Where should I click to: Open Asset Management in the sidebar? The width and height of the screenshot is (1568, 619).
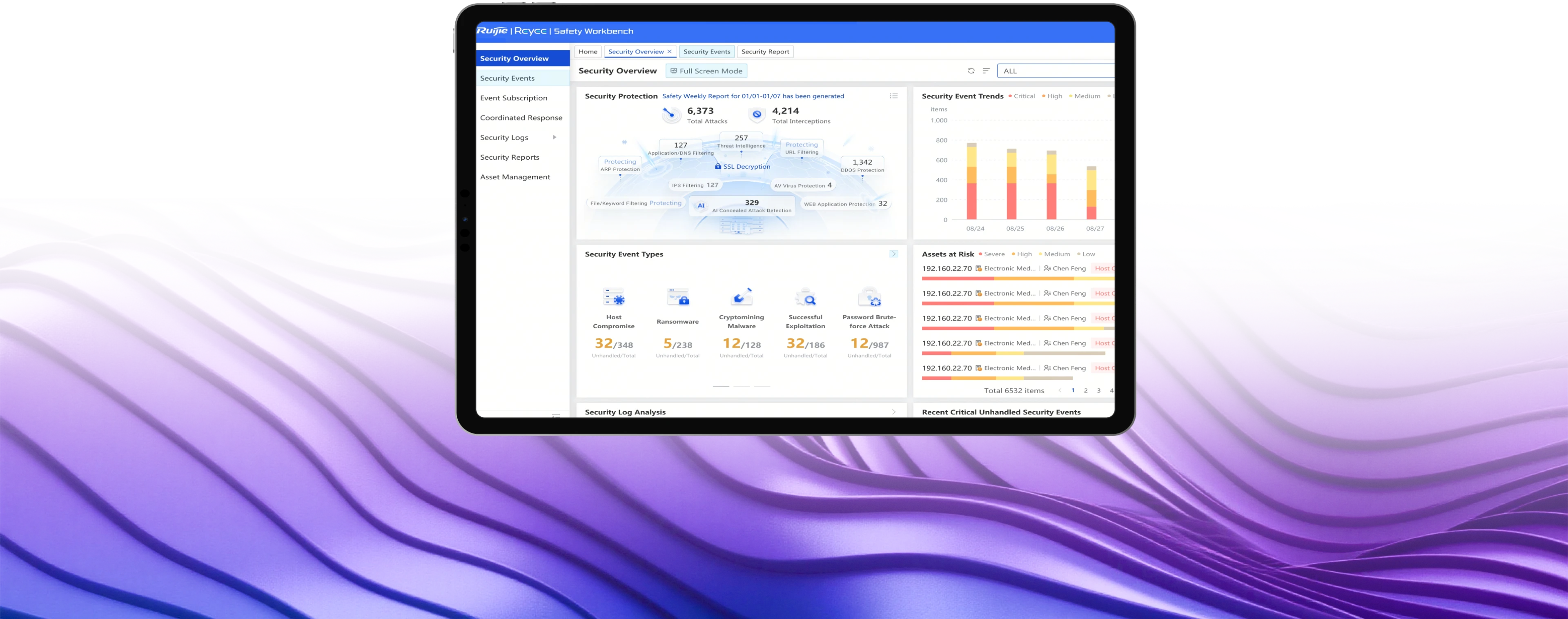[x=515, y=177]
